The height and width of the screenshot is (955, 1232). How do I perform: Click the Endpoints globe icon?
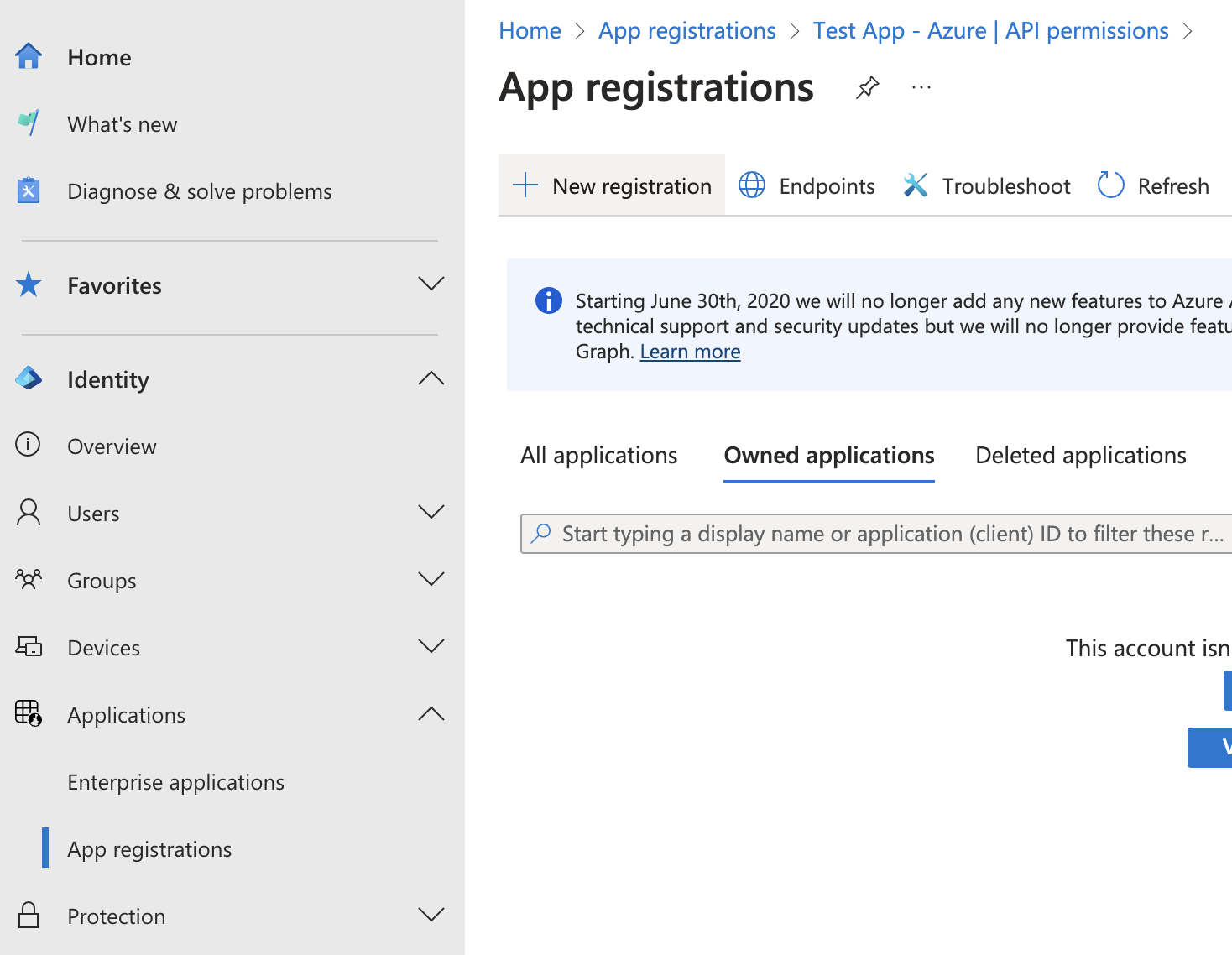pyautogui.click(x=752, y=185)
